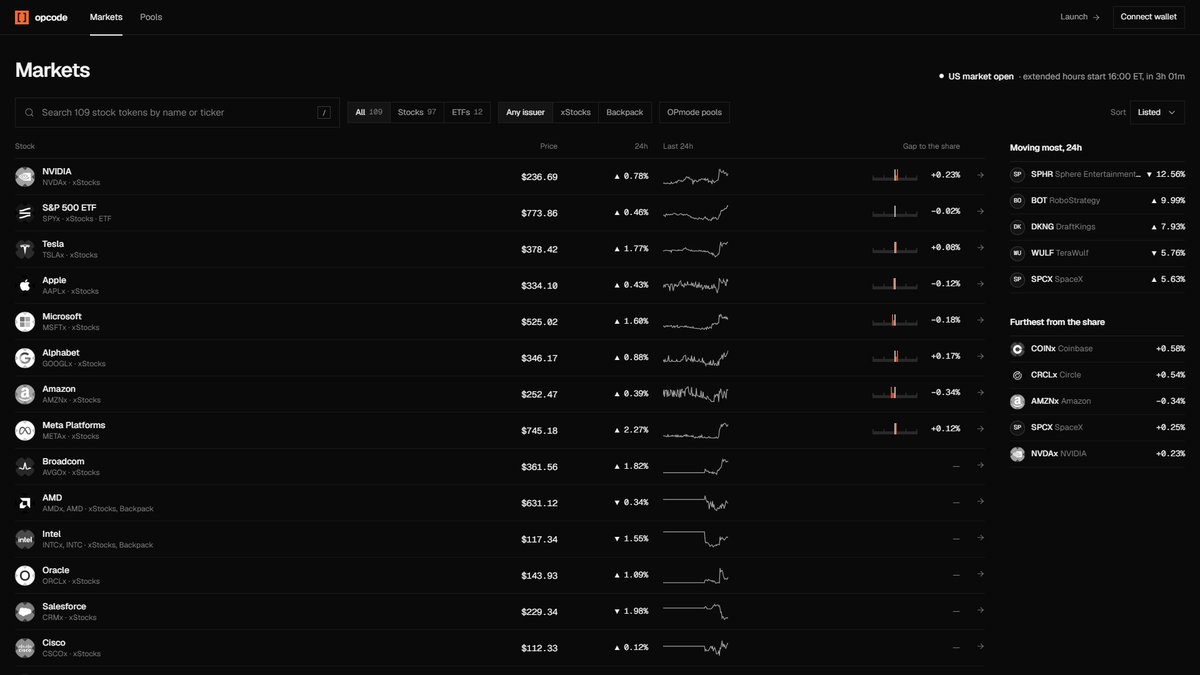This screenshot has width=1200, height=675.
Task: Click the Meta Platforms logo
Action: click(x=25, y=431)
